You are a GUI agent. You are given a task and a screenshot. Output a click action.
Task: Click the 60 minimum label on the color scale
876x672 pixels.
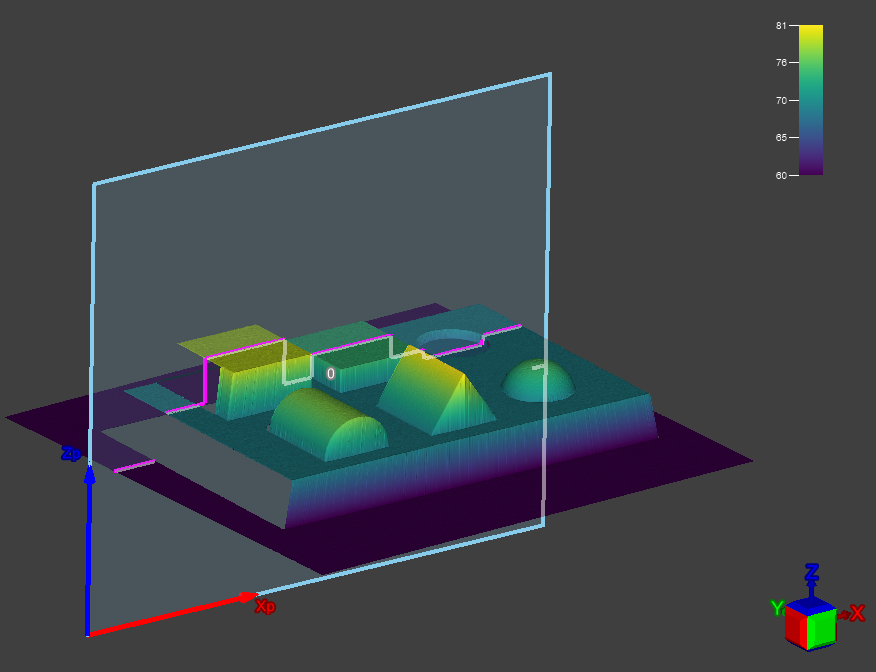click(x=781, y=175)
